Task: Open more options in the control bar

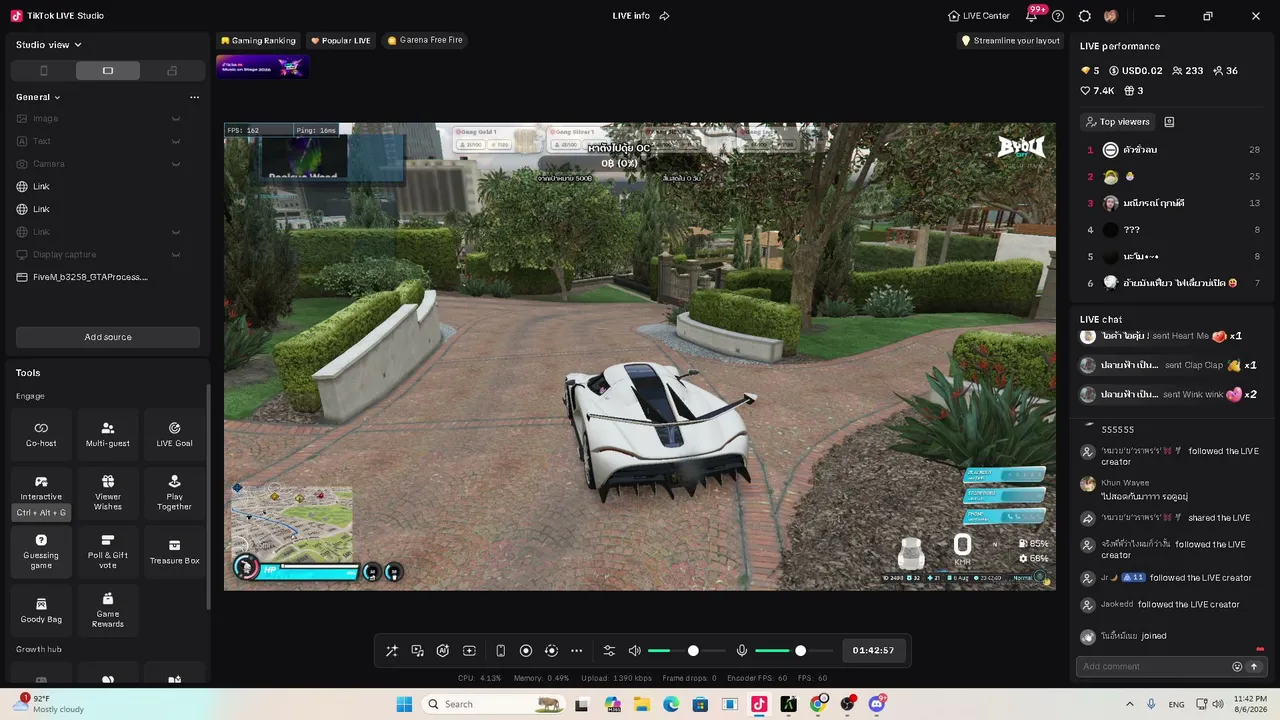Action: pyautogui.click(x=577, y=651)
